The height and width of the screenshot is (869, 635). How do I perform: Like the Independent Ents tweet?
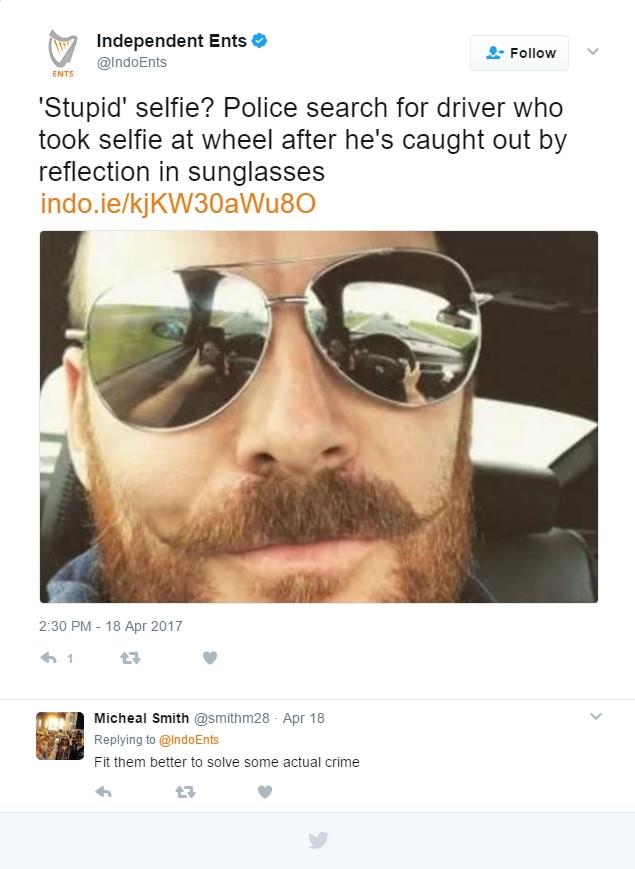[x=210, y=658]
